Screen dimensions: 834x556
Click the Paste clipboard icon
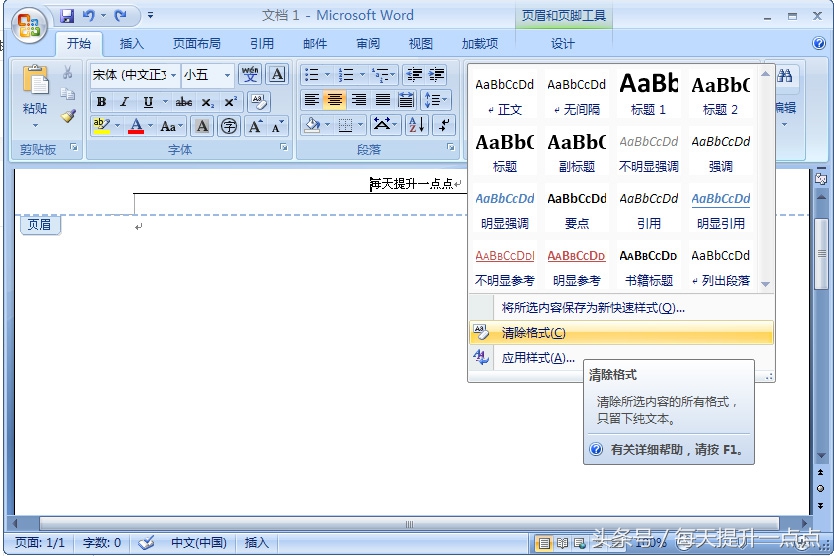tap(35, 81)
